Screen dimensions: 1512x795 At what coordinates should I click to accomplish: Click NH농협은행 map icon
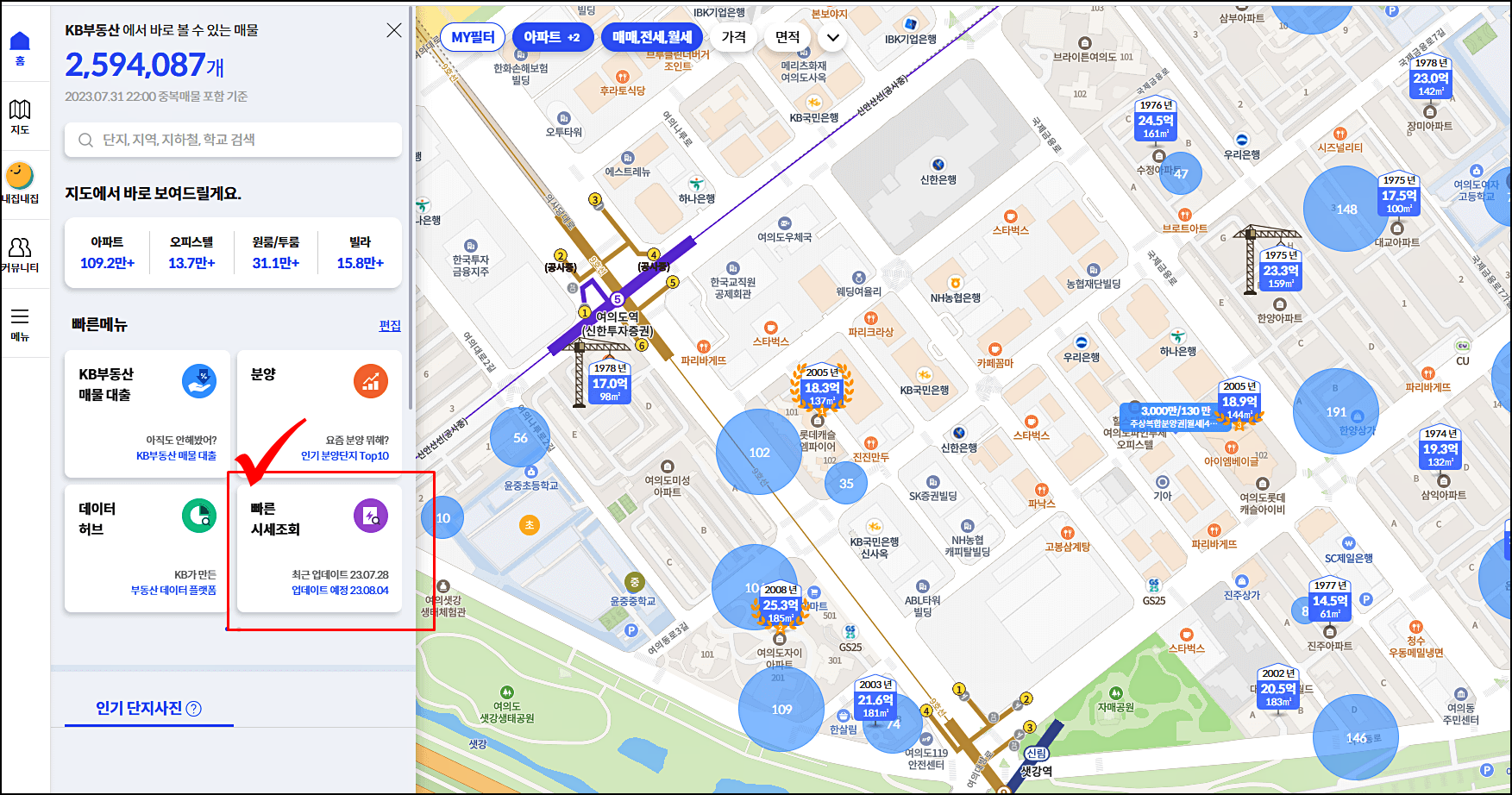955,283
